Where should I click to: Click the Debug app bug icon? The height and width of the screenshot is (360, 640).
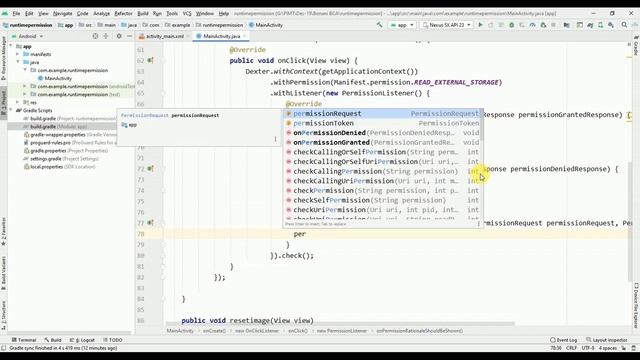pyautogui.click(x=511, y=25)
